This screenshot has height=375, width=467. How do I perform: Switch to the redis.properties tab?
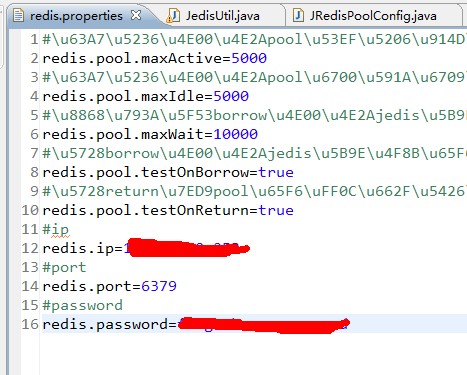(x=76, y=16)
